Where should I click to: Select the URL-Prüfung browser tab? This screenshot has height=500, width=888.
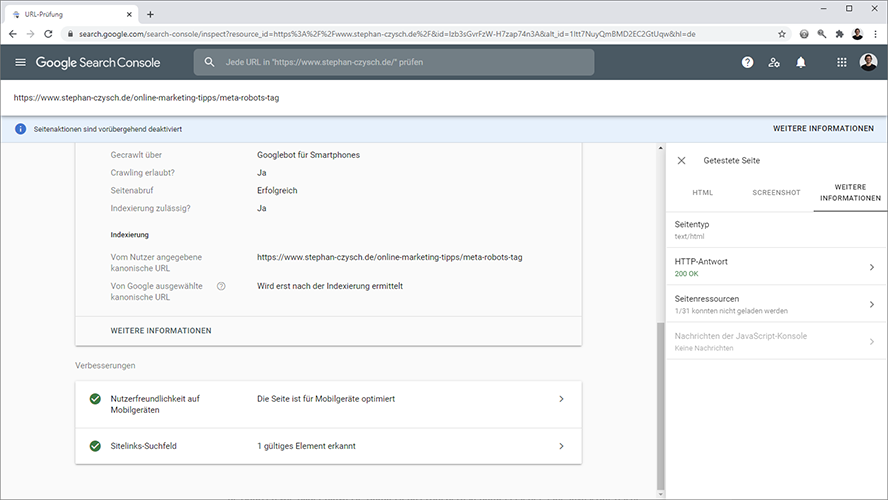point(71,14)
